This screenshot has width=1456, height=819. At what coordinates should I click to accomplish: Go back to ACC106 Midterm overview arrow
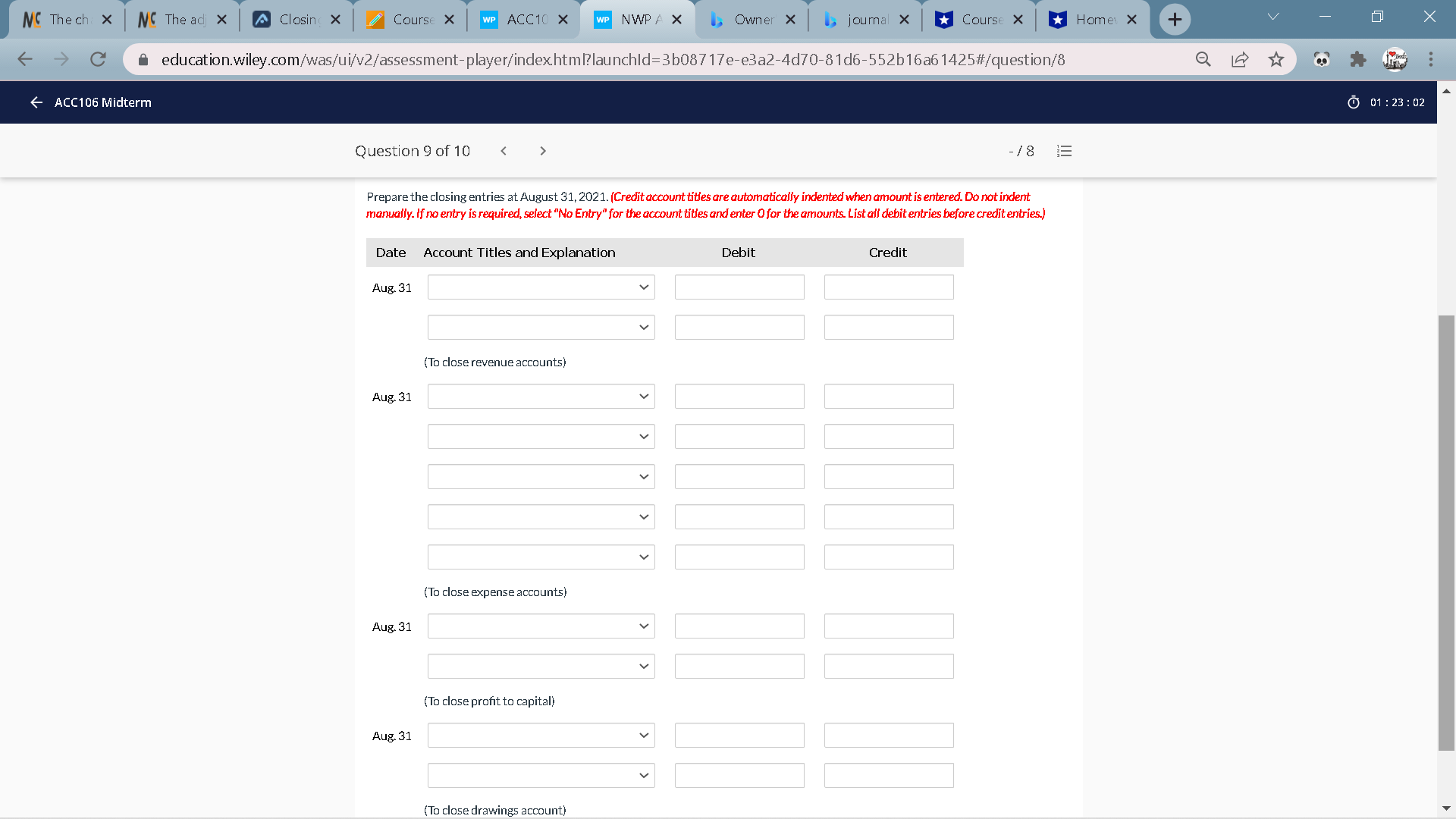[36, 102]
